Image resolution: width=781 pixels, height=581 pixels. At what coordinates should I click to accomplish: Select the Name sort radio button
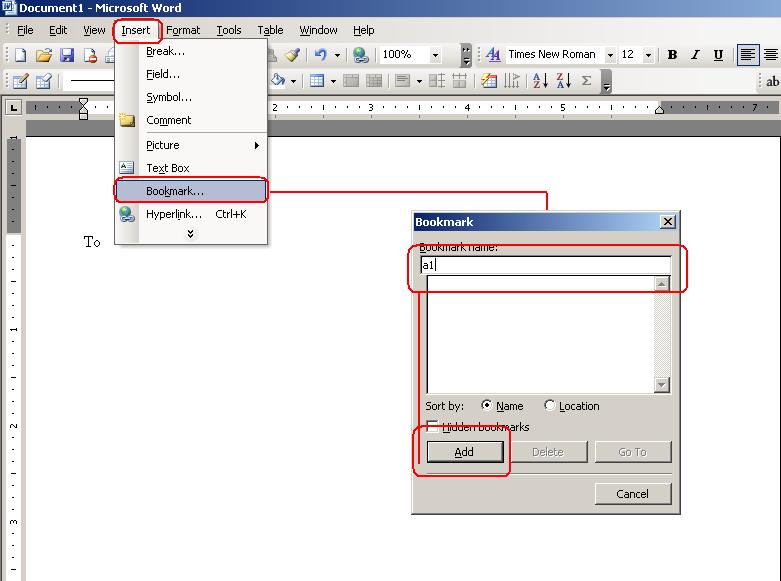pyautogui.click(x=486, y=406)
